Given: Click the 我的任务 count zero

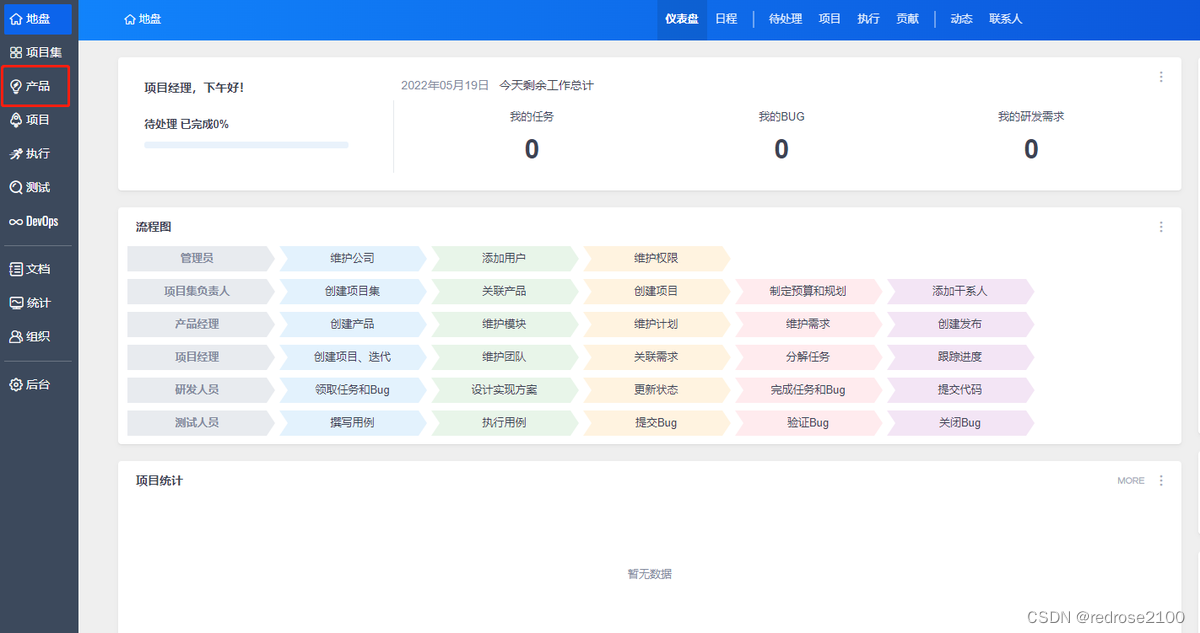Looking at the screenshot, I should [x=532, y=150].
